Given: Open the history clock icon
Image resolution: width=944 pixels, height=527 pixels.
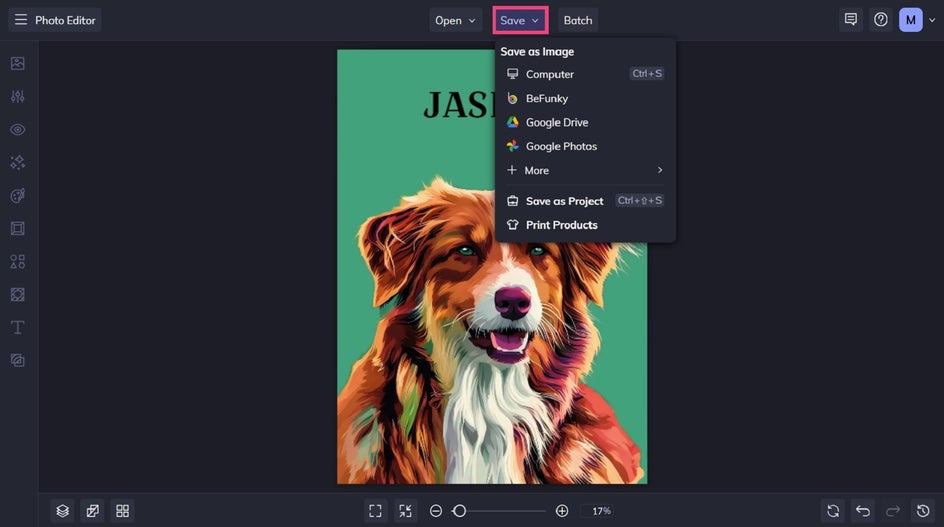Looking at the screenshot, I should [x=923, y=511].
